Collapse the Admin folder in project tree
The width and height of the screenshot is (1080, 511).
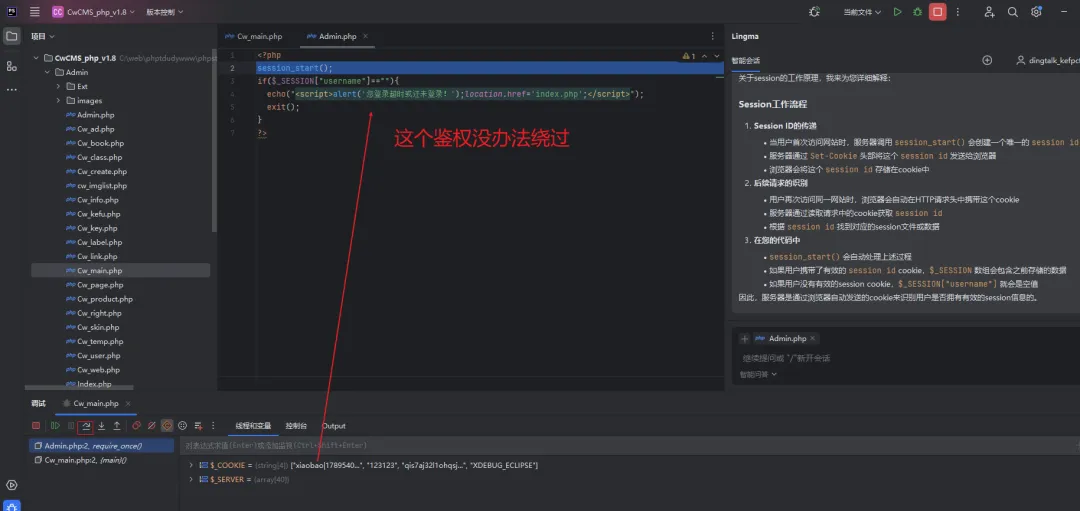pos(48,72)
